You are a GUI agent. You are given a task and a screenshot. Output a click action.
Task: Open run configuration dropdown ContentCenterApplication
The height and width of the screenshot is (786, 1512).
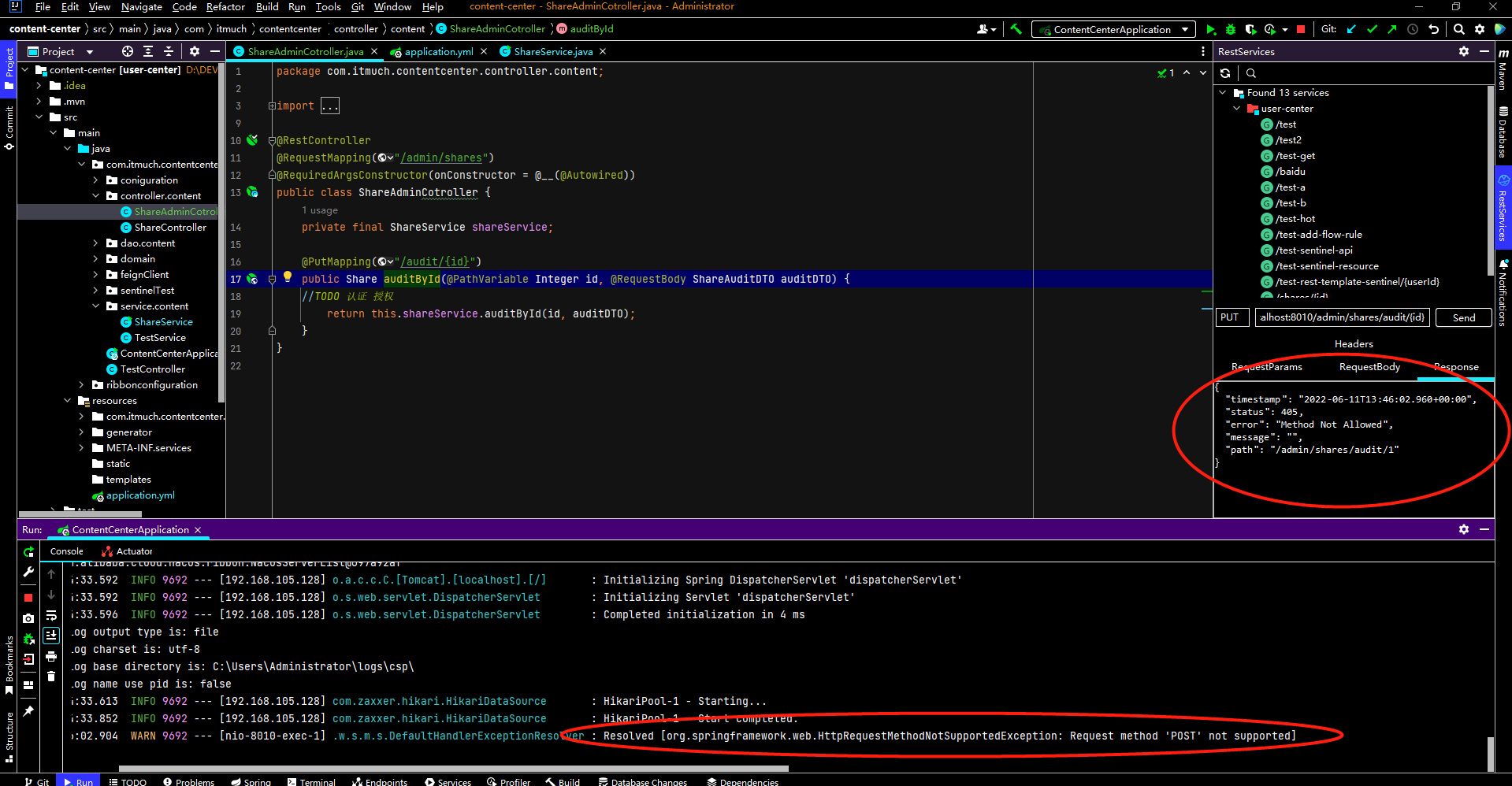1113,29
